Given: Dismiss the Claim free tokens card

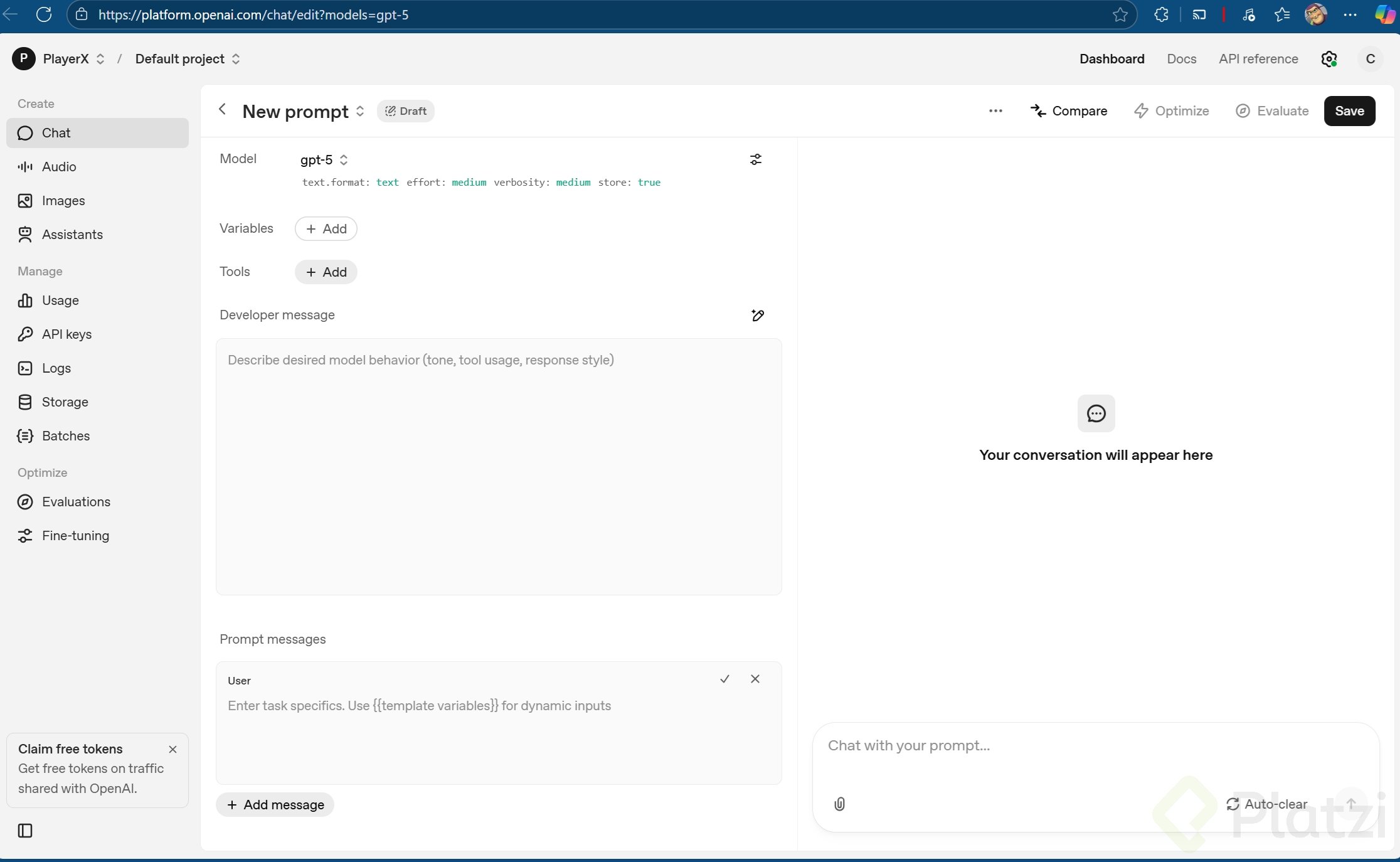Looking at the screenshot, I should 173,749.
